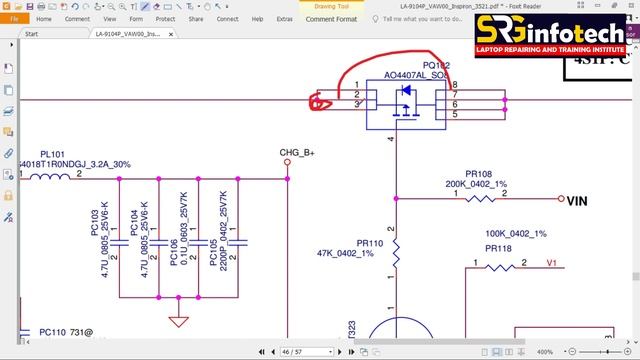Open the page number dropdown
Screen dimensions: 640x360
[330, 352]
